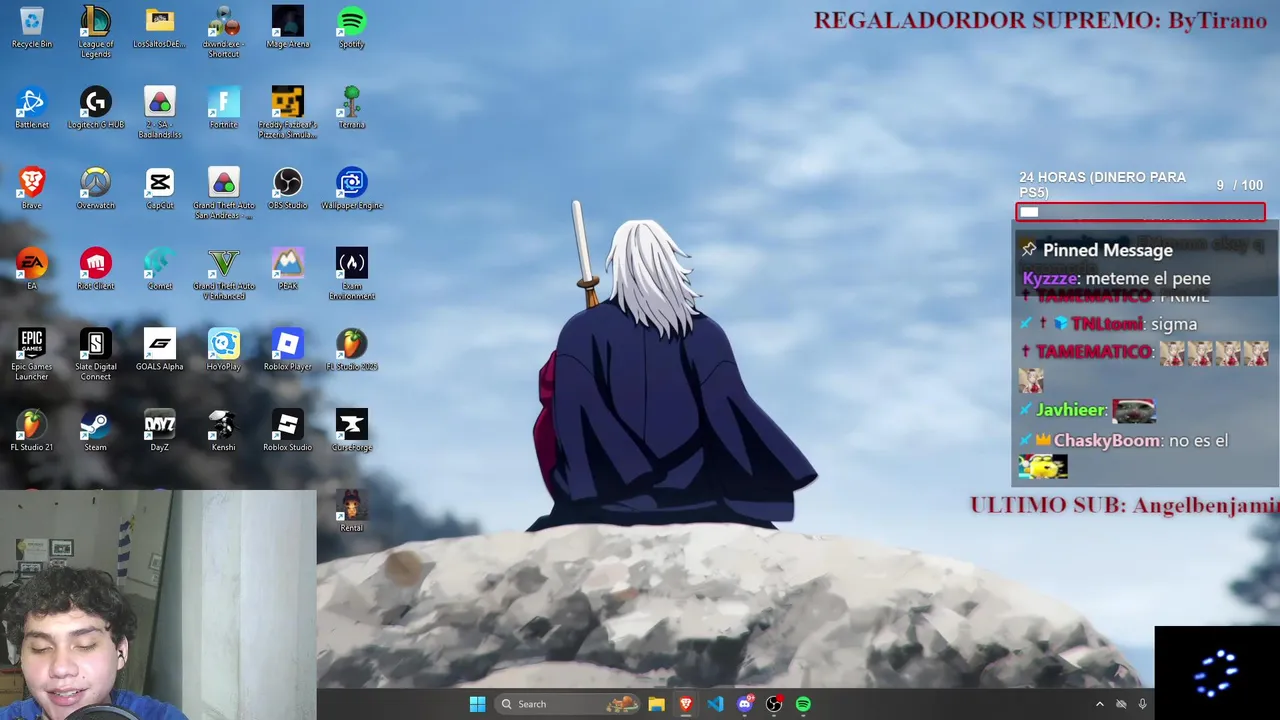The width and height of the screenshot is (1280, 720).
Task: Open the Brave browser desktop shortcut
Action: (x=32, y=189)
